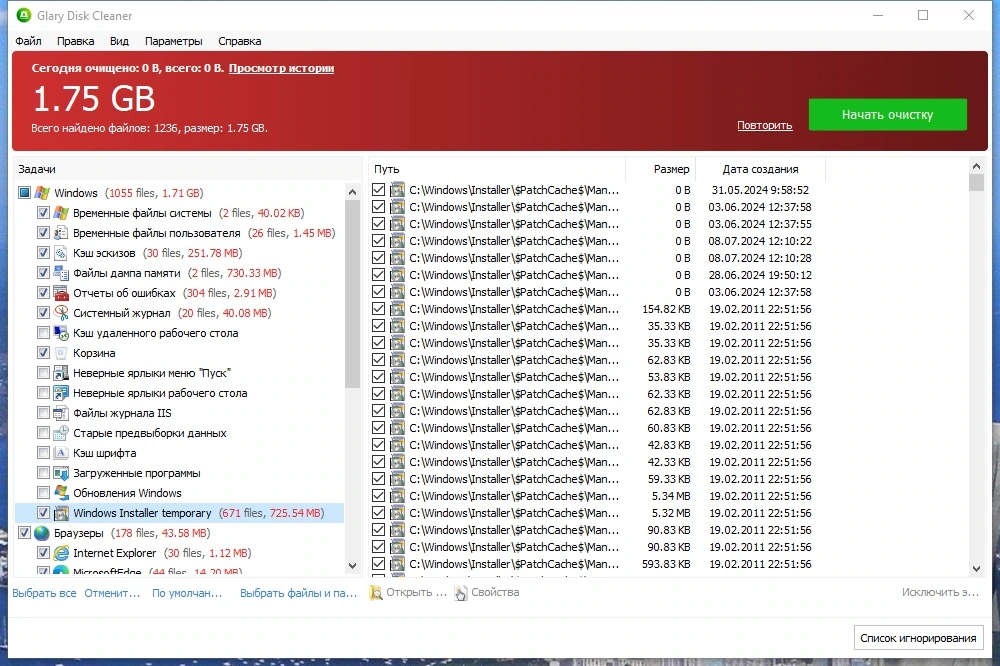
Task: Click the Отменит… deselect link
Action: pyautogui.click(x=112, y=593)
